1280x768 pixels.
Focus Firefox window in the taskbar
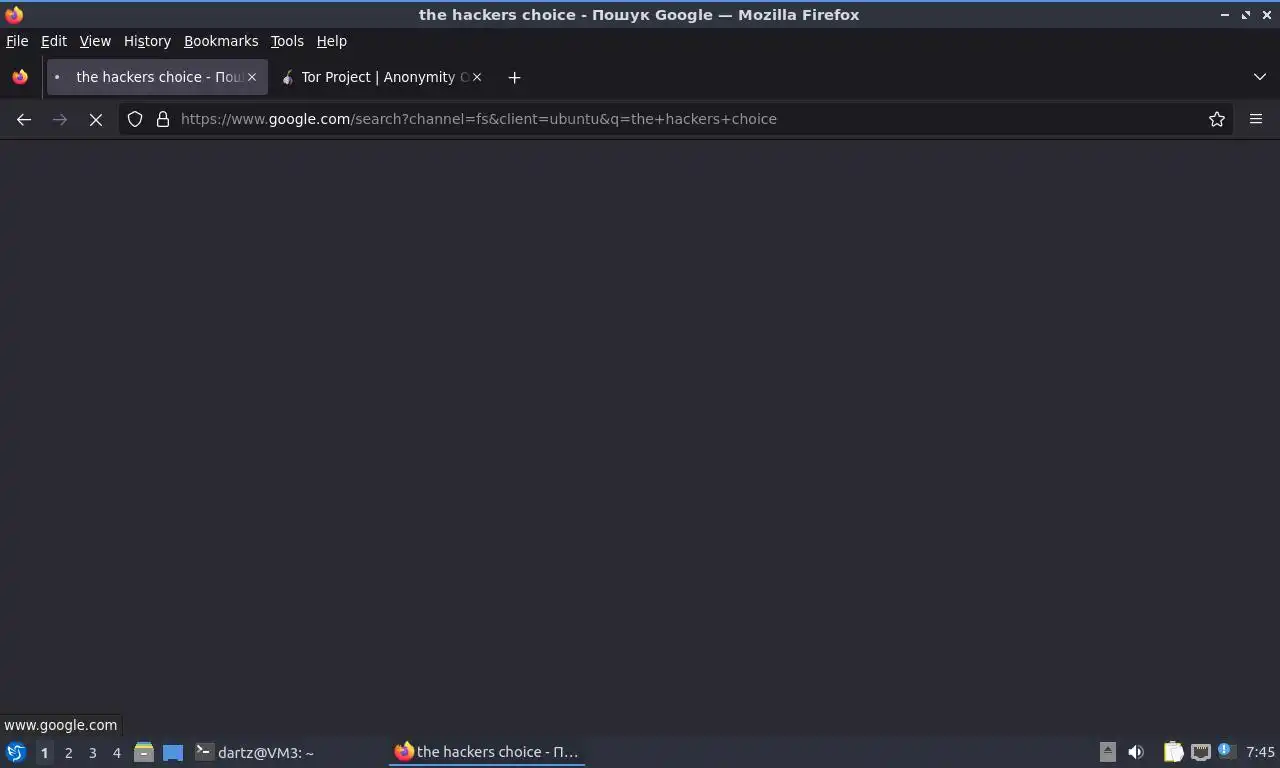pyautogui.click(x=487, y=752)
